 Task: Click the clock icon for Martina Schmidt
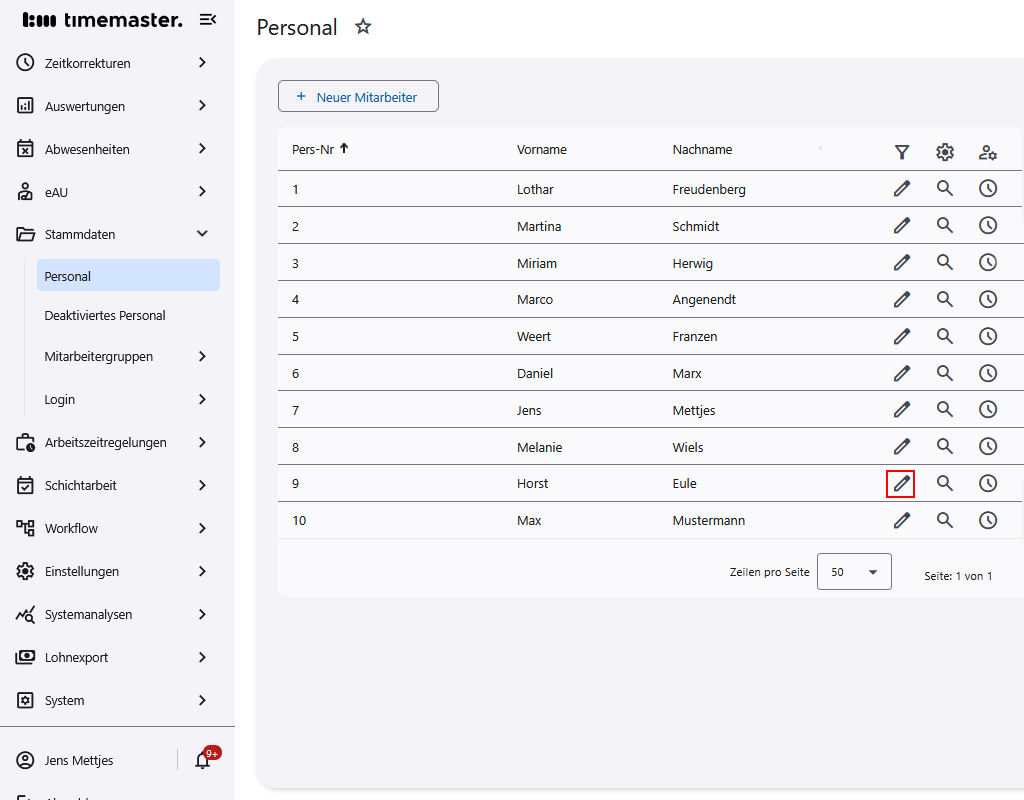(987, 226)
